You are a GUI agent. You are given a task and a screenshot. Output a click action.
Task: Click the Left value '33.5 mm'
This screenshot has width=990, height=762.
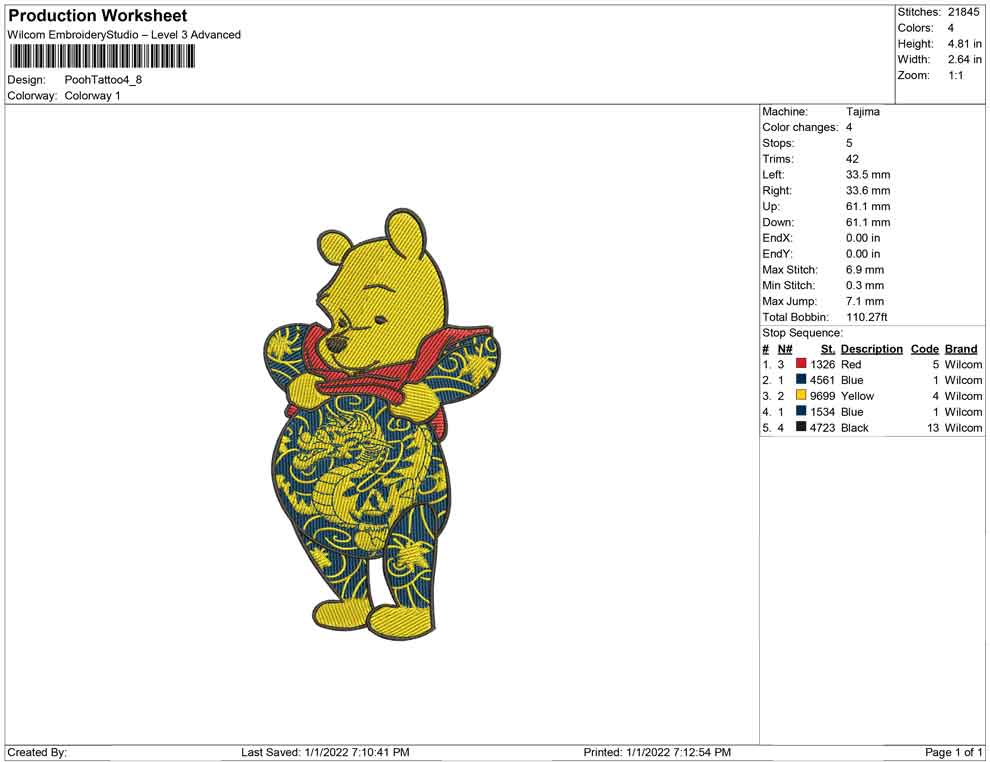868,174
